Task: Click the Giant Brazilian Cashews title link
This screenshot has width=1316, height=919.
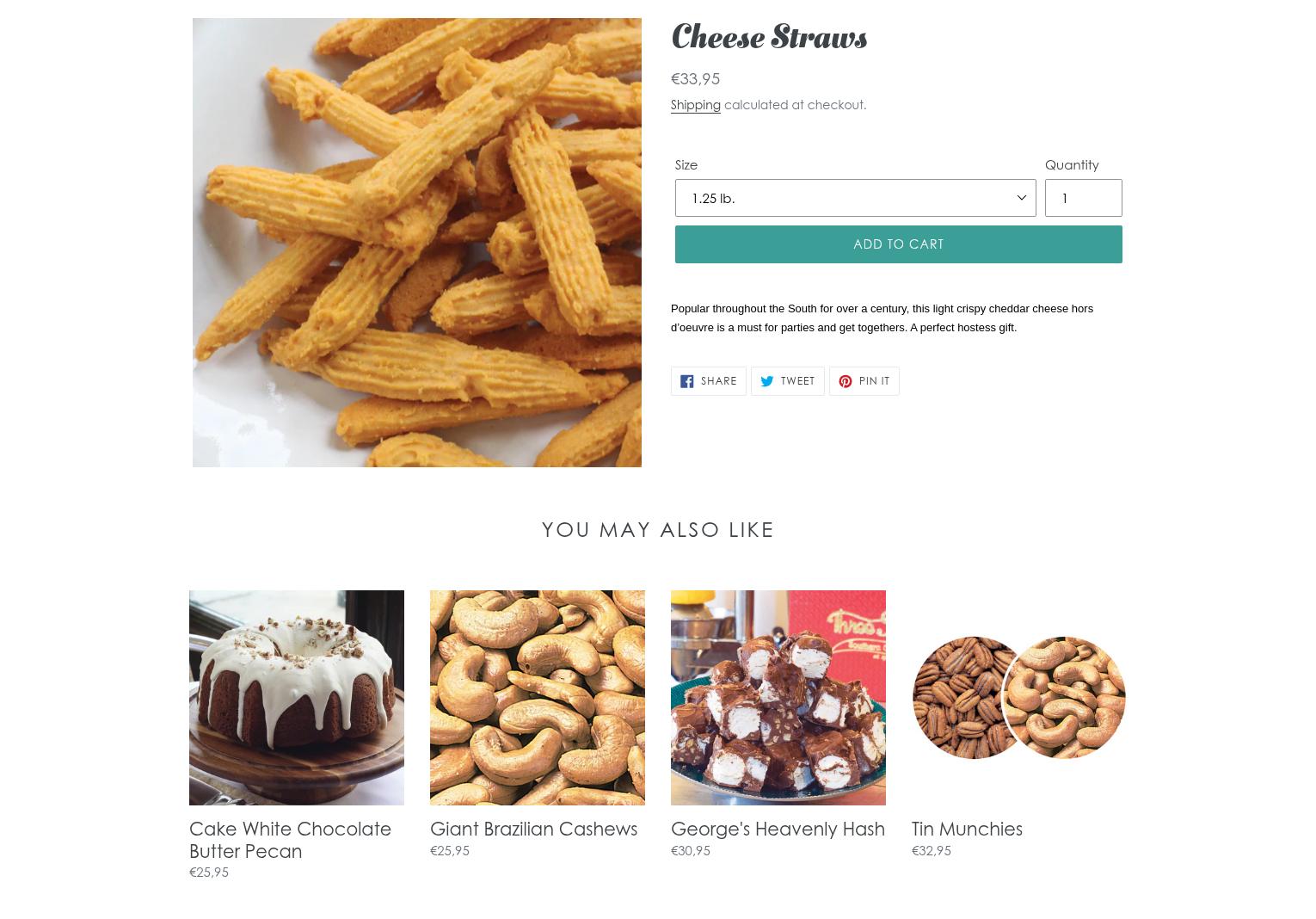Action: (533, 829)
